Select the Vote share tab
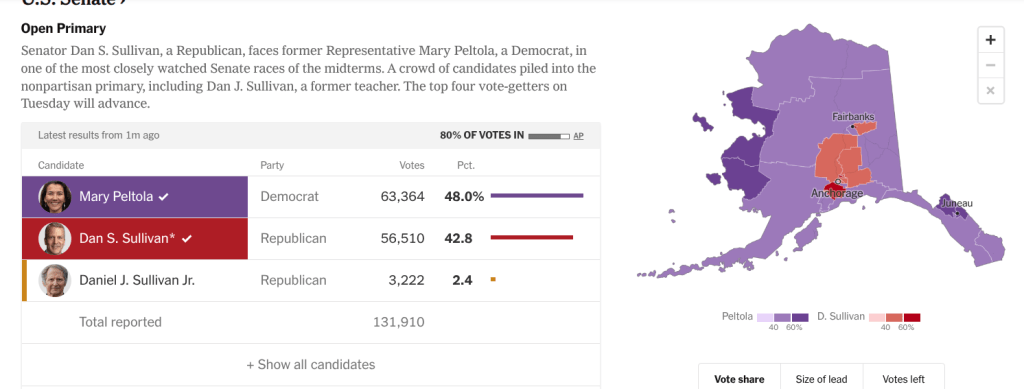This screenshot has height=389, width=1024. (739, 379)
